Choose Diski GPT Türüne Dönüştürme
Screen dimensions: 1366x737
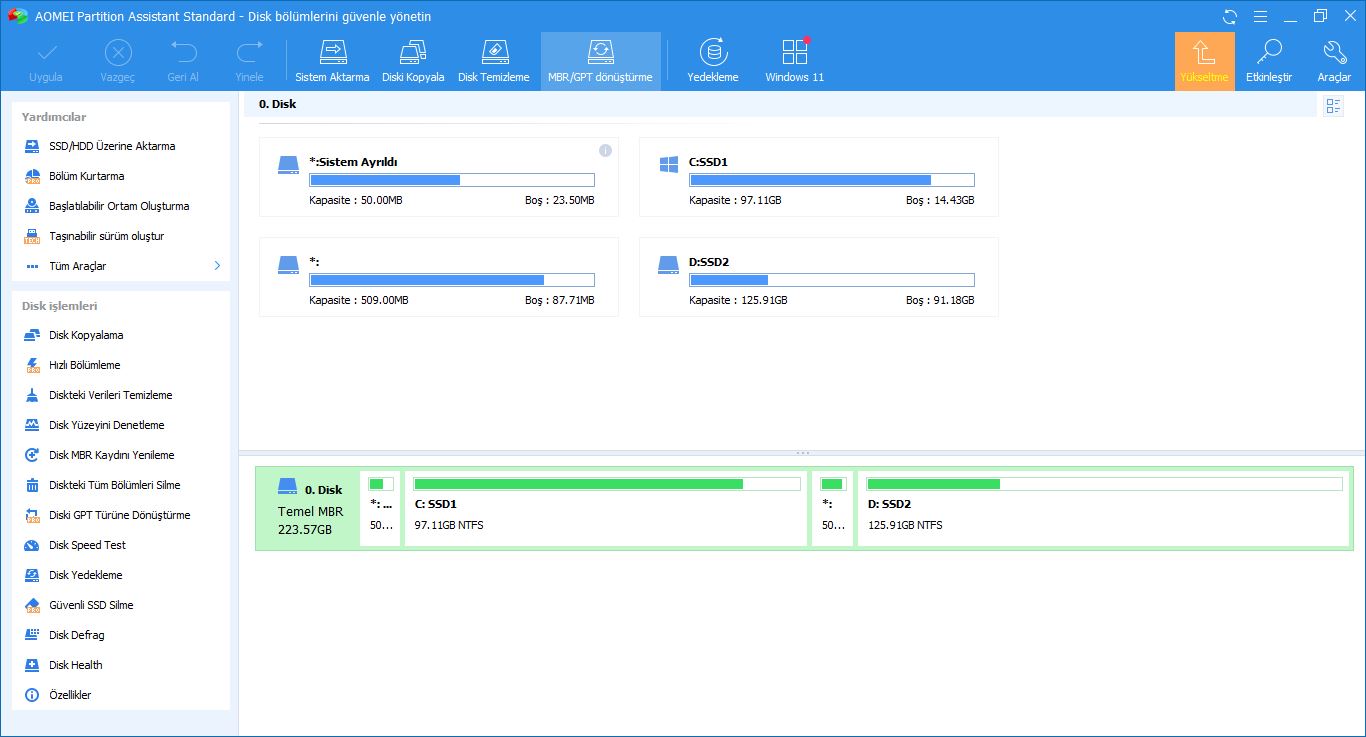point(119,515)
